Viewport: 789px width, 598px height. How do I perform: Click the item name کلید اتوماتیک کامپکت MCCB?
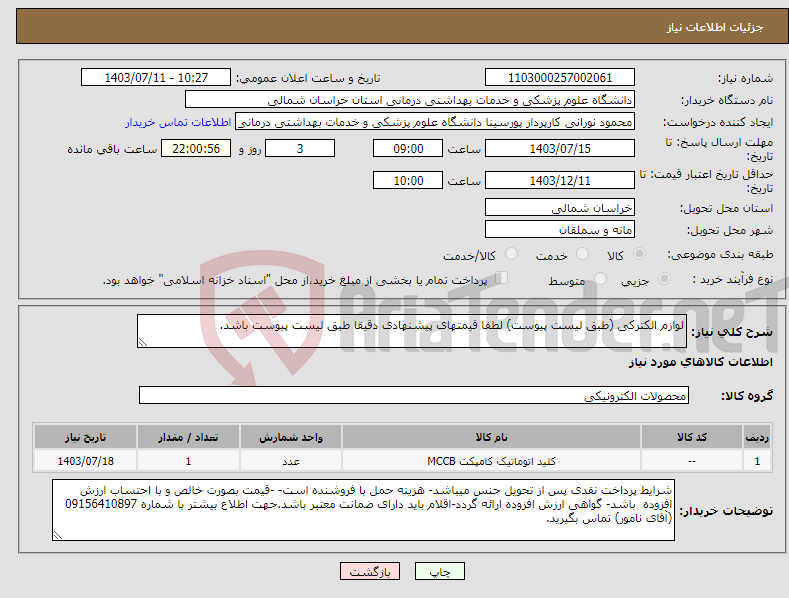pos(491,461)
